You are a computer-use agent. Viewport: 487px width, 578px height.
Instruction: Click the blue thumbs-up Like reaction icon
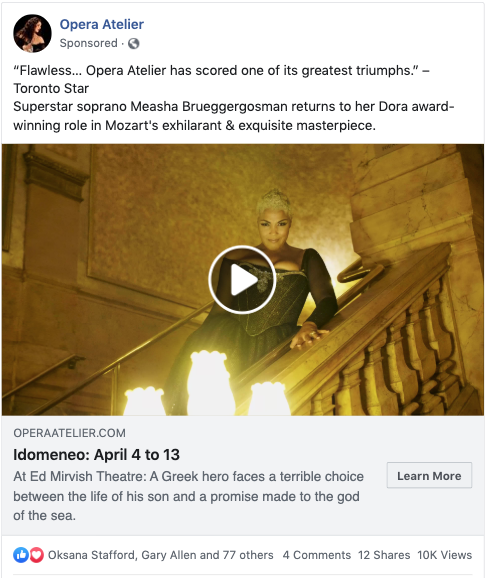tap(21, 555)
